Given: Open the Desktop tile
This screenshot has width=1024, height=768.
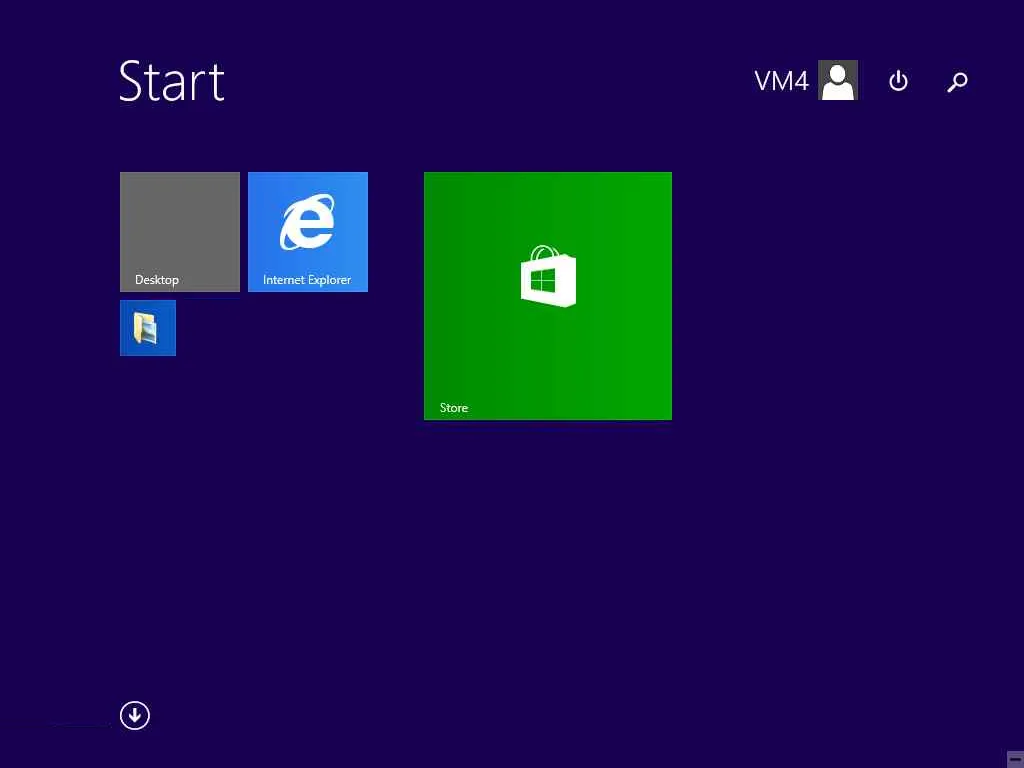Looking at the screenshot, I should (180, 232).
